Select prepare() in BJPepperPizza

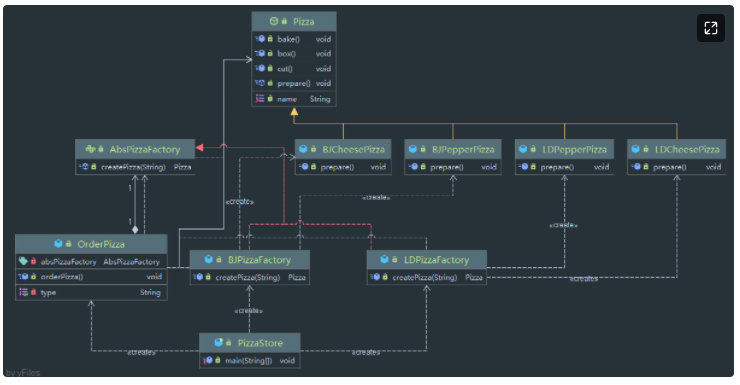[x=453, y=167]
